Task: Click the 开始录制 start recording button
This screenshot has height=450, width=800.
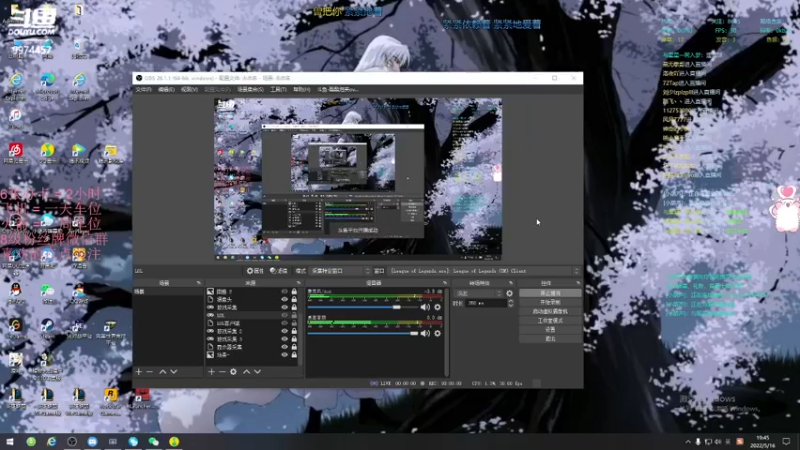Action: click(550, 303)
